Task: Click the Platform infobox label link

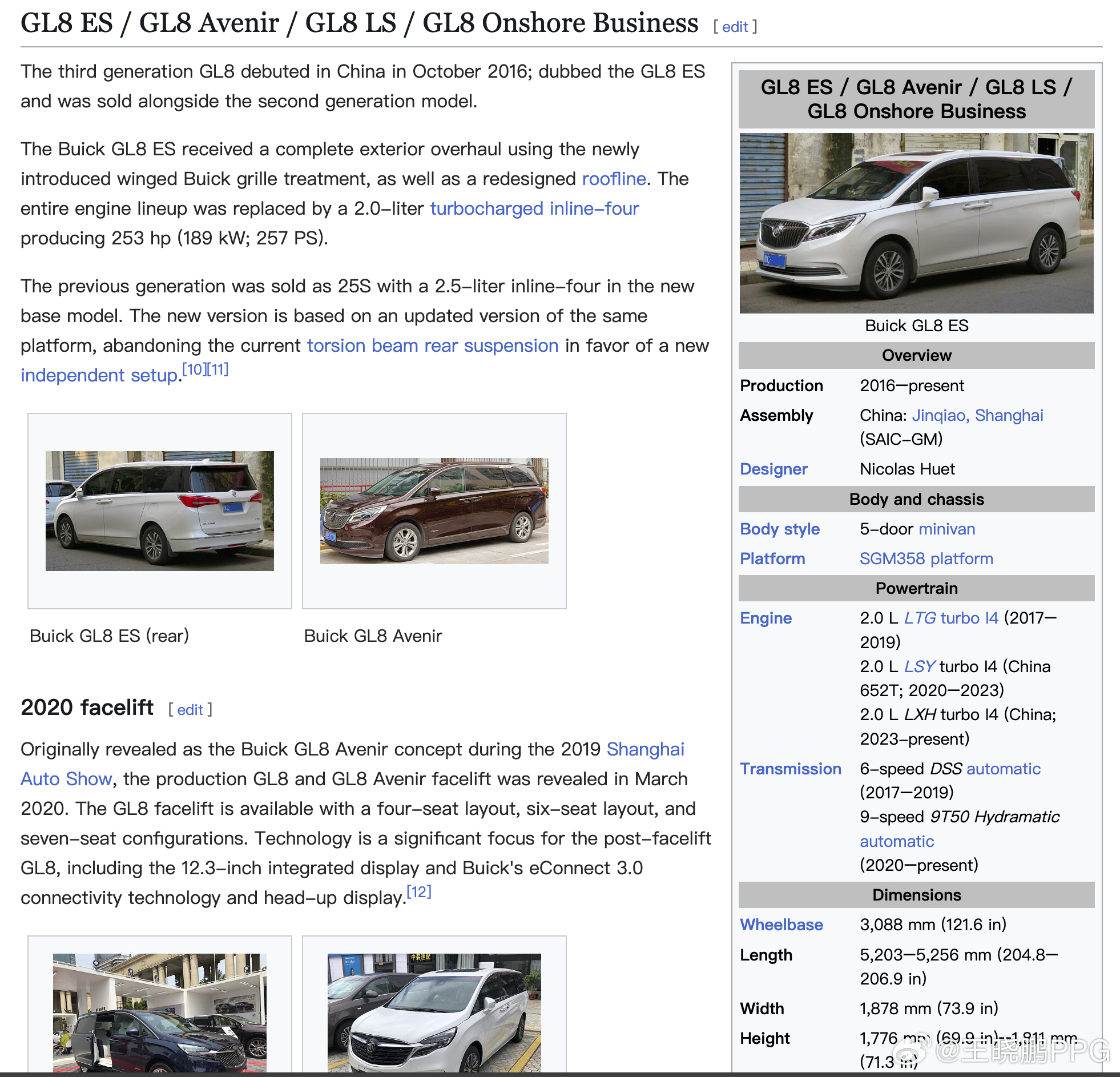Action: pos(772,559)
